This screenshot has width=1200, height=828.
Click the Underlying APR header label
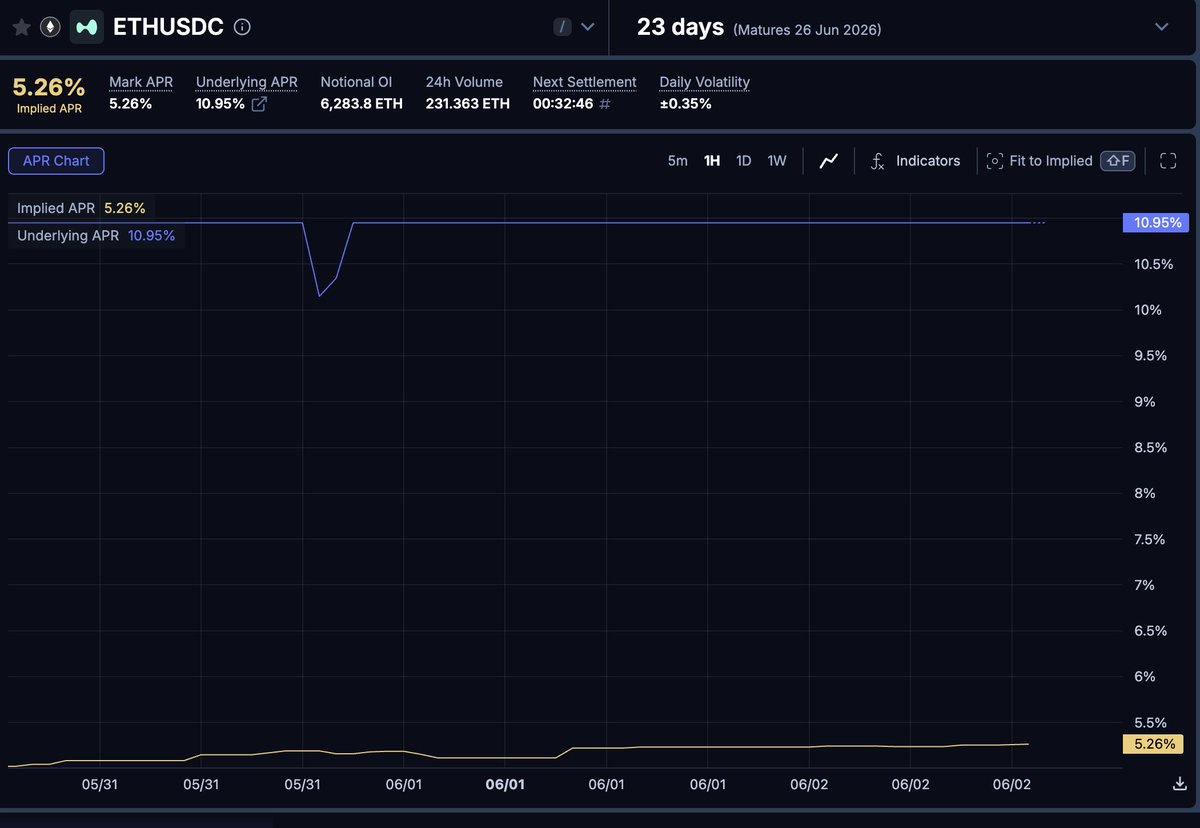[x=247, y=82]
